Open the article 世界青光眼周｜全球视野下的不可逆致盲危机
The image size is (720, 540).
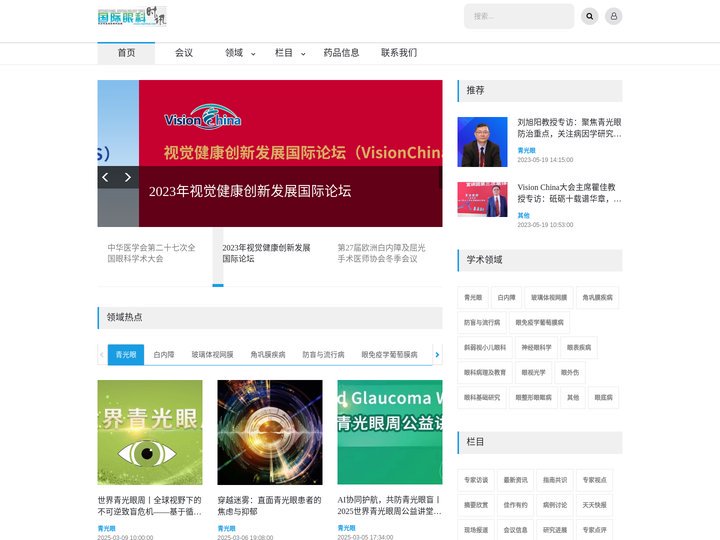tap(150, 506)
